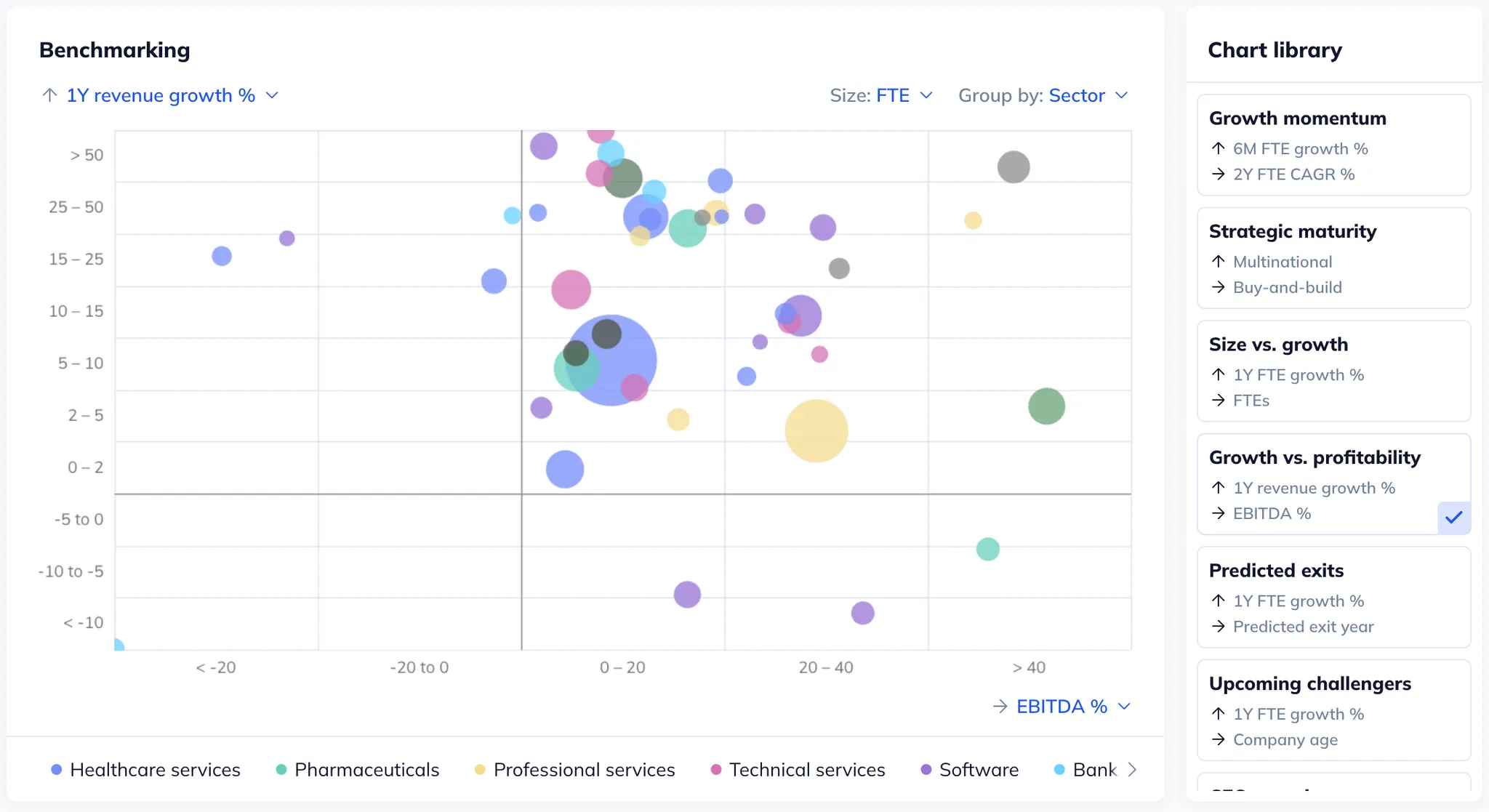The height and width of the screenshot is (812, 1489).
Task: Click the Chart library heading
Action: pyautogui.click(x=1275, y=49)
